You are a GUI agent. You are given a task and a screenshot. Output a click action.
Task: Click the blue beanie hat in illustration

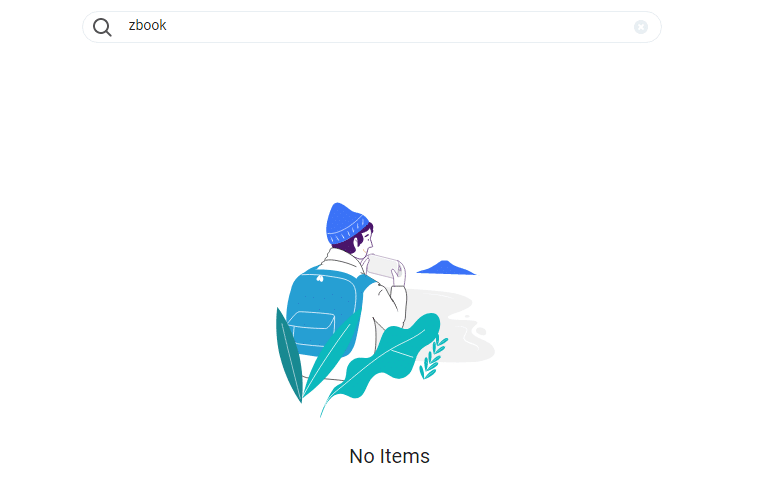coord(345,222)
